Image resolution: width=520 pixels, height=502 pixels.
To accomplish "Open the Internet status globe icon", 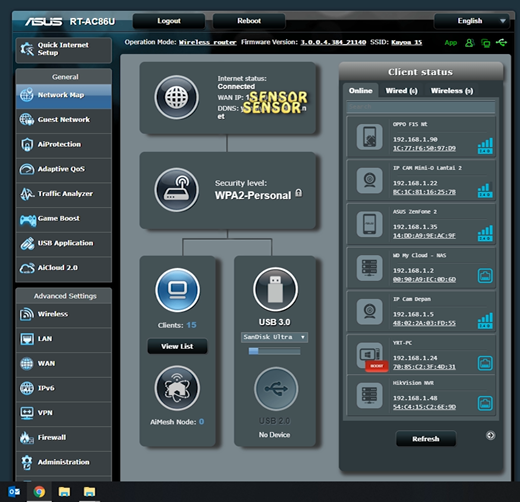I will [x=177, y=97].
